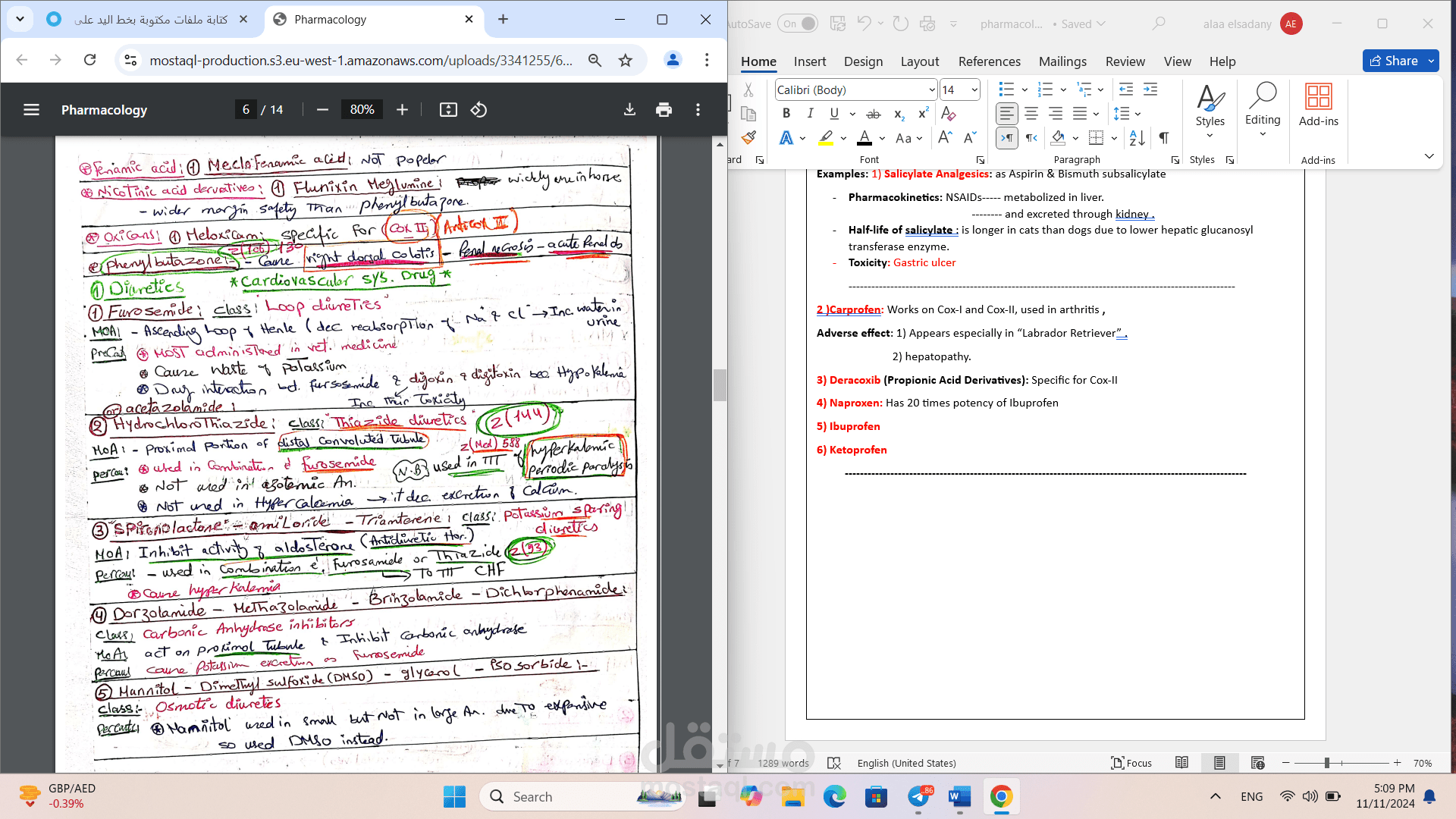Screen dimensions: 1456x819
Task: Enable Focus mode in Word status bar
Action: (1131, 763)
